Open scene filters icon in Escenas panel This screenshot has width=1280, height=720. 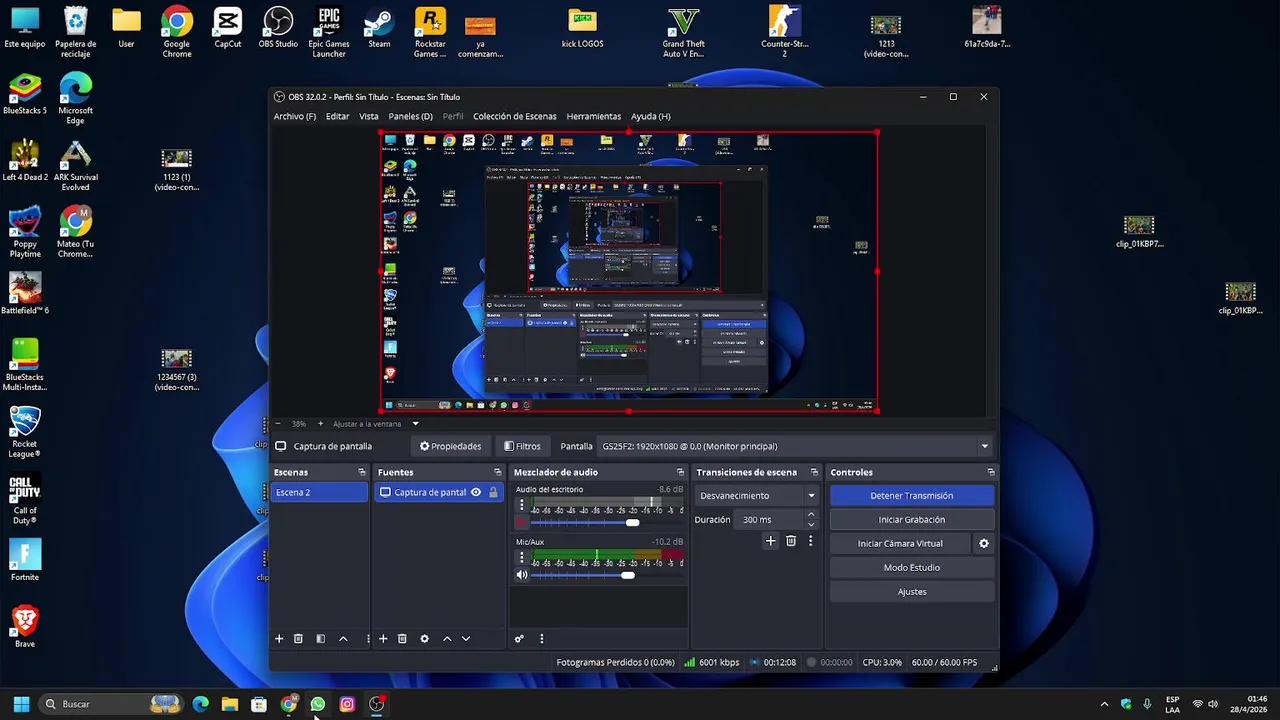coord(320,639)
